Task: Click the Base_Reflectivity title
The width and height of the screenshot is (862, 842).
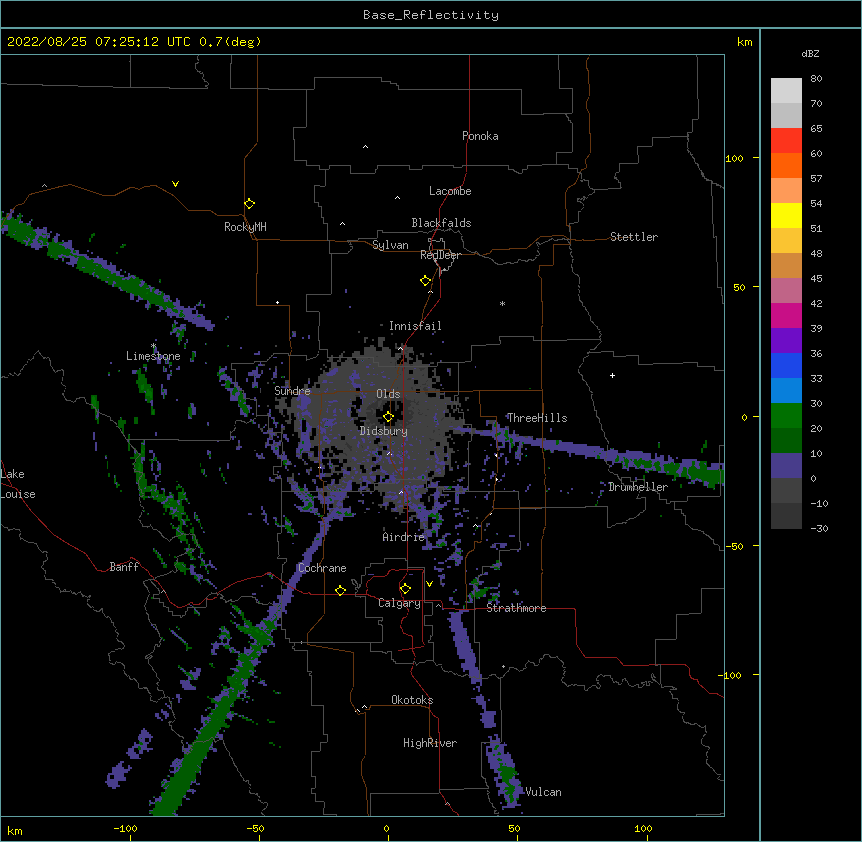Action: (x=430, y=15)
